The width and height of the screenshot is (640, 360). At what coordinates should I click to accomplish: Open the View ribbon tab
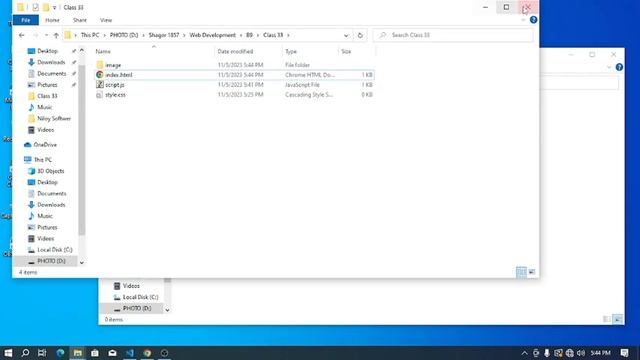pos(106,20)
